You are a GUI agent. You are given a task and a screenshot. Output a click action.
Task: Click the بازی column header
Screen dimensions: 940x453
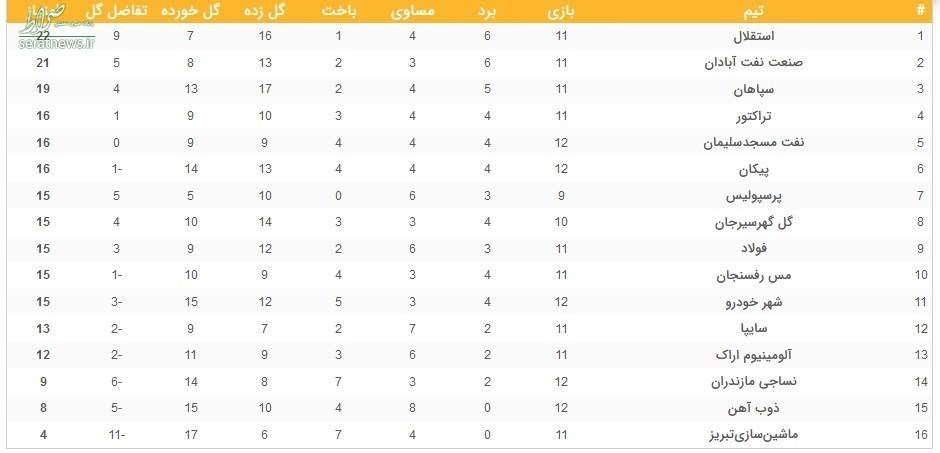(x=561, y=11)
